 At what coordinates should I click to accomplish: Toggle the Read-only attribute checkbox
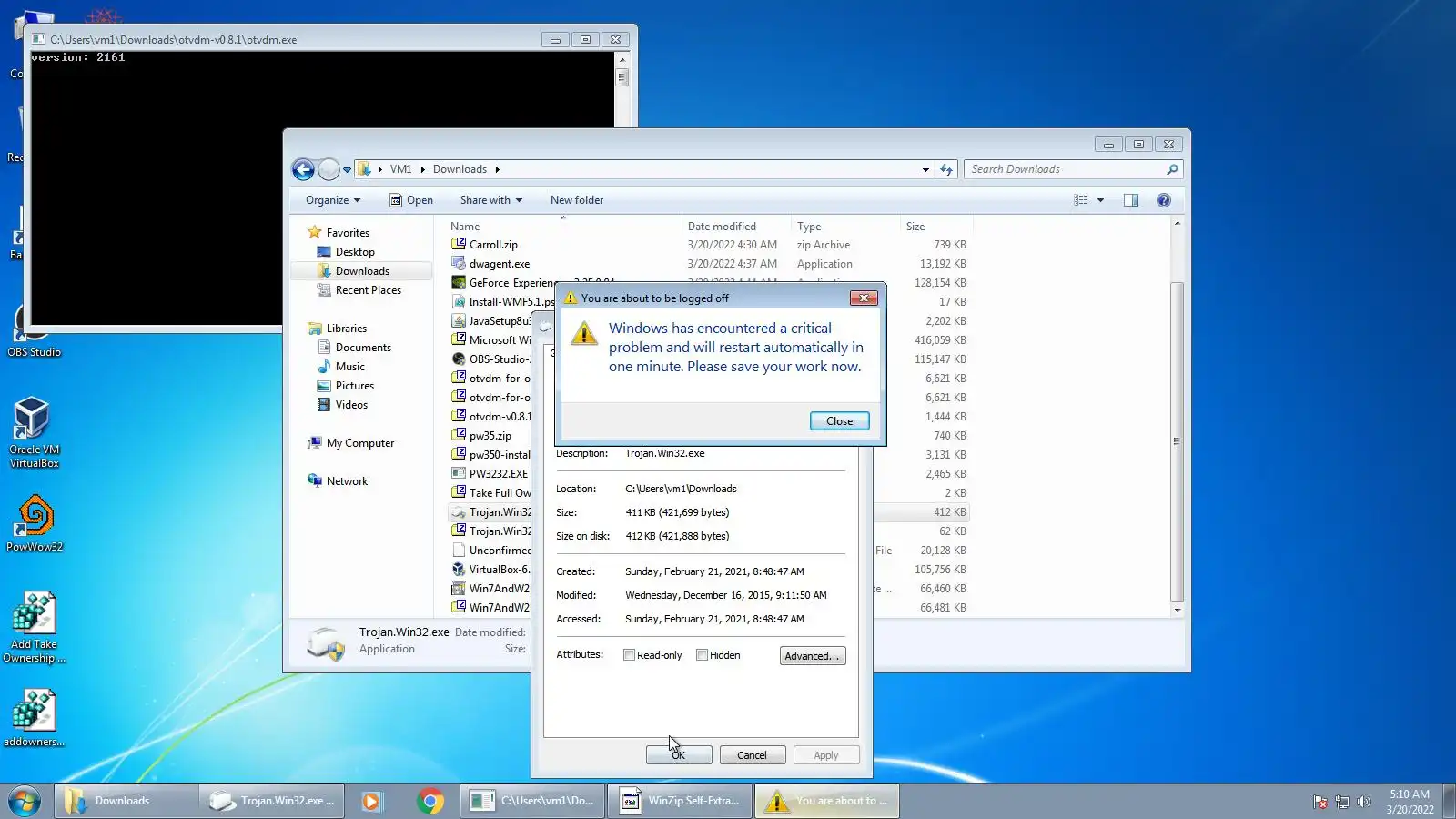coord(629,655)
